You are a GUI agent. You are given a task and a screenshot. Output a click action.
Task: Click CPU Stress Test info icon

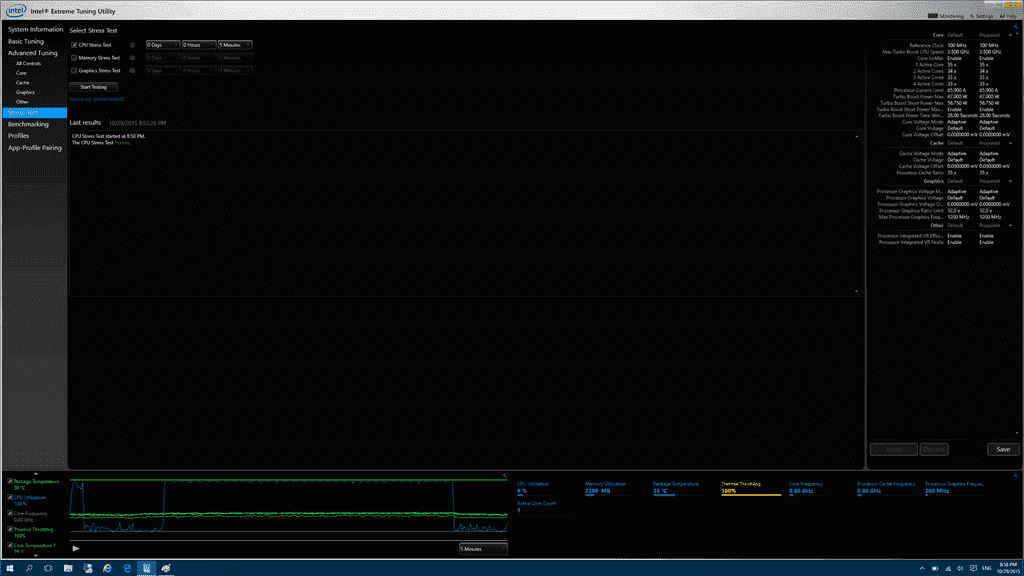(x=133, y=45)
